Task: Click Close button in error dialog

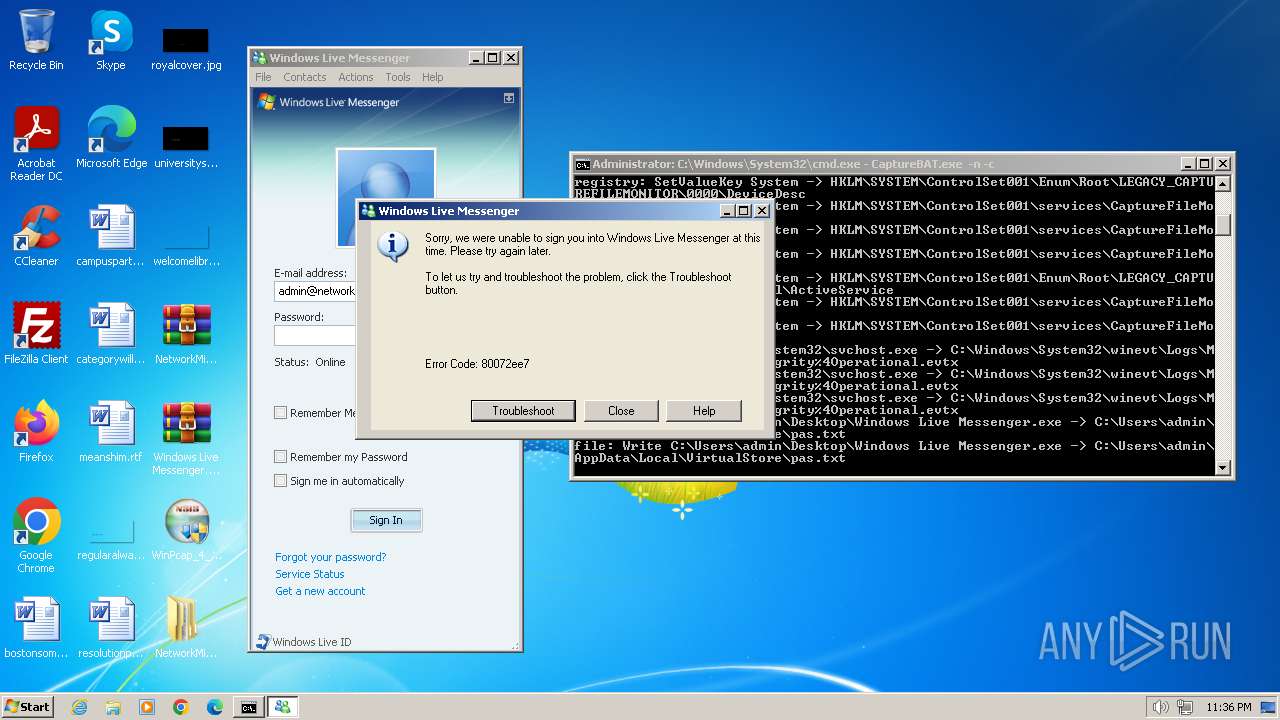Action: tap(621, 411)
